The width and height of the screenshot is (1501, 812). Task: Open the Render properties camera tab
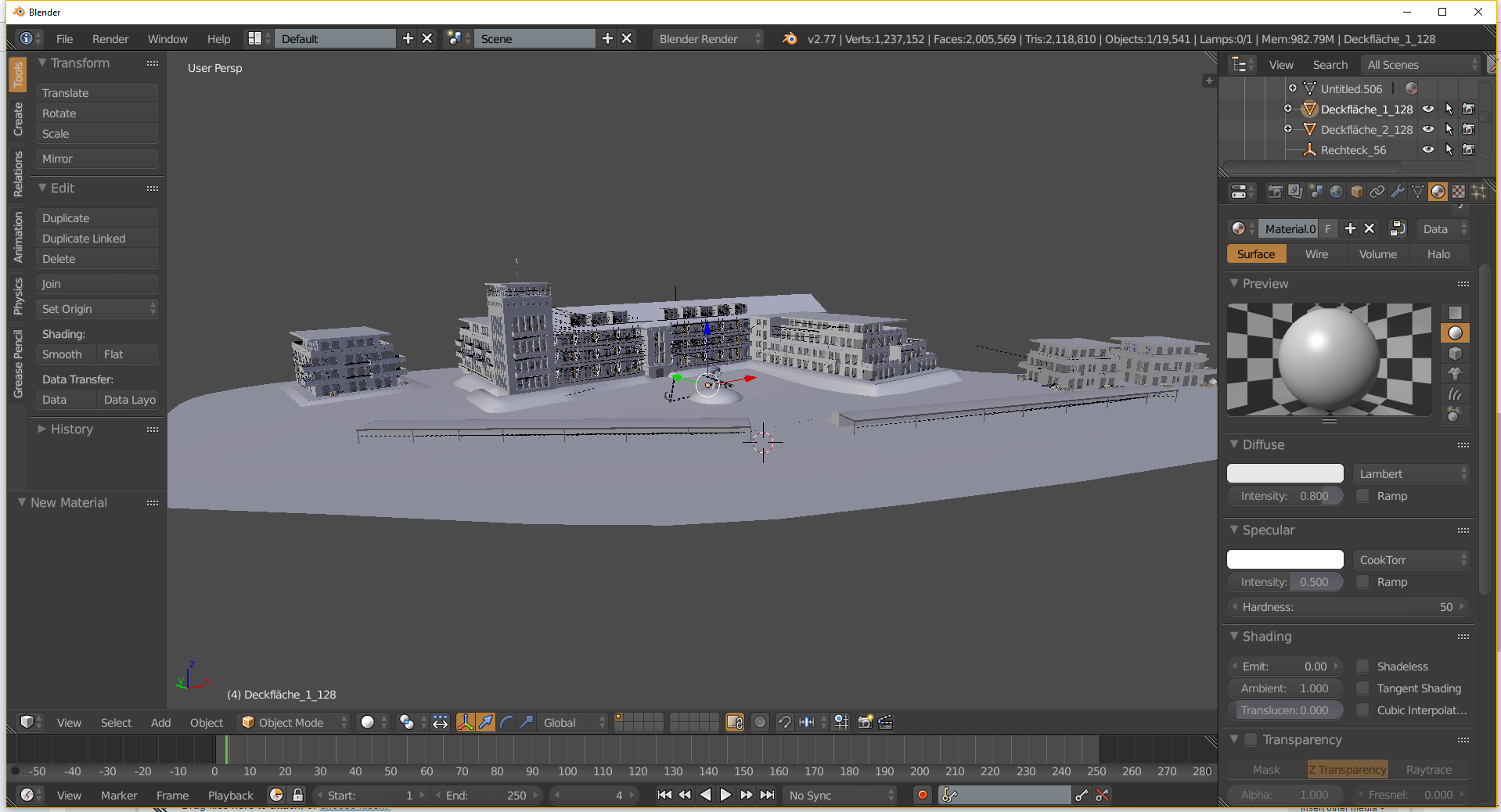point(1275,192)
